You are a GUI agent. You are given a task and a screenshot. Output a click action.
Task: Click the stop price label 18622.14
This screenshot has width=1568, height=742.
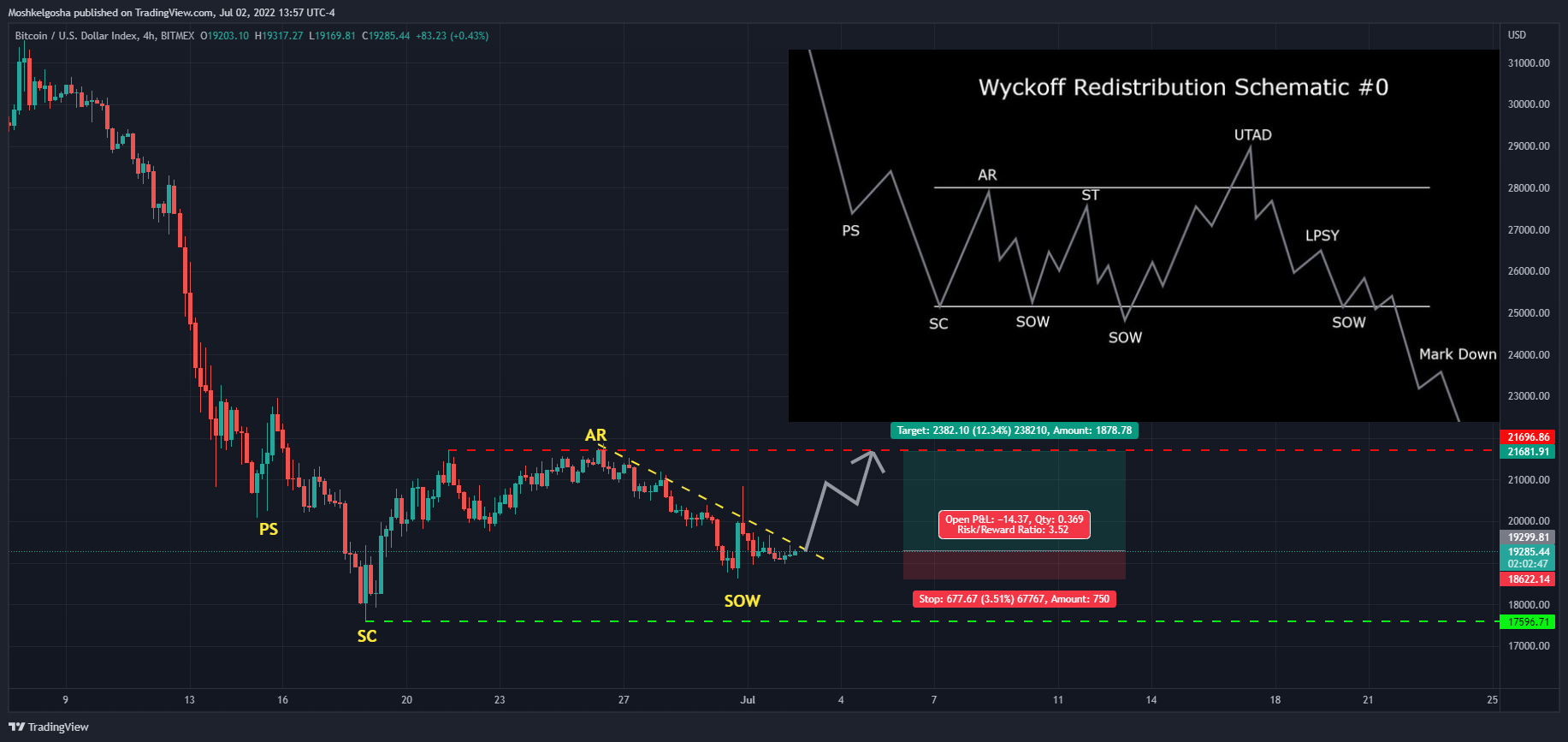click(1528, 579)
